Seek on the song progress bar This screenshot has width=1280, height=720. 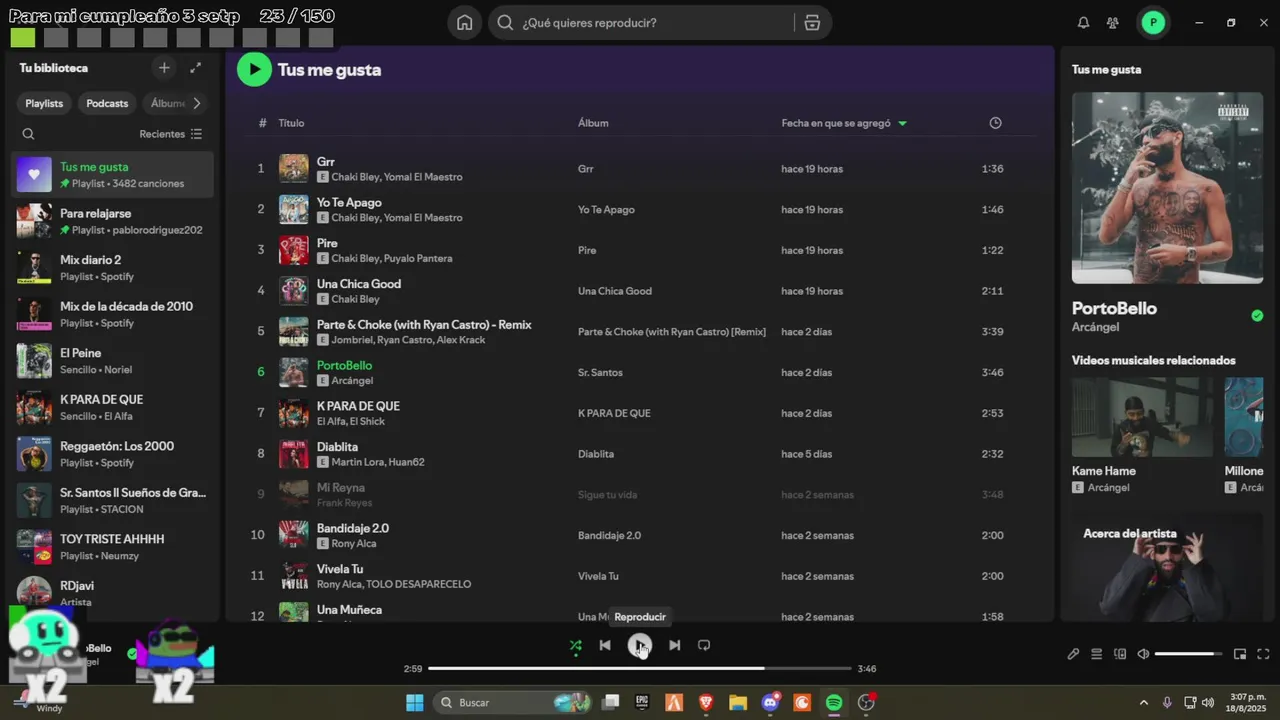pos(640,668)
